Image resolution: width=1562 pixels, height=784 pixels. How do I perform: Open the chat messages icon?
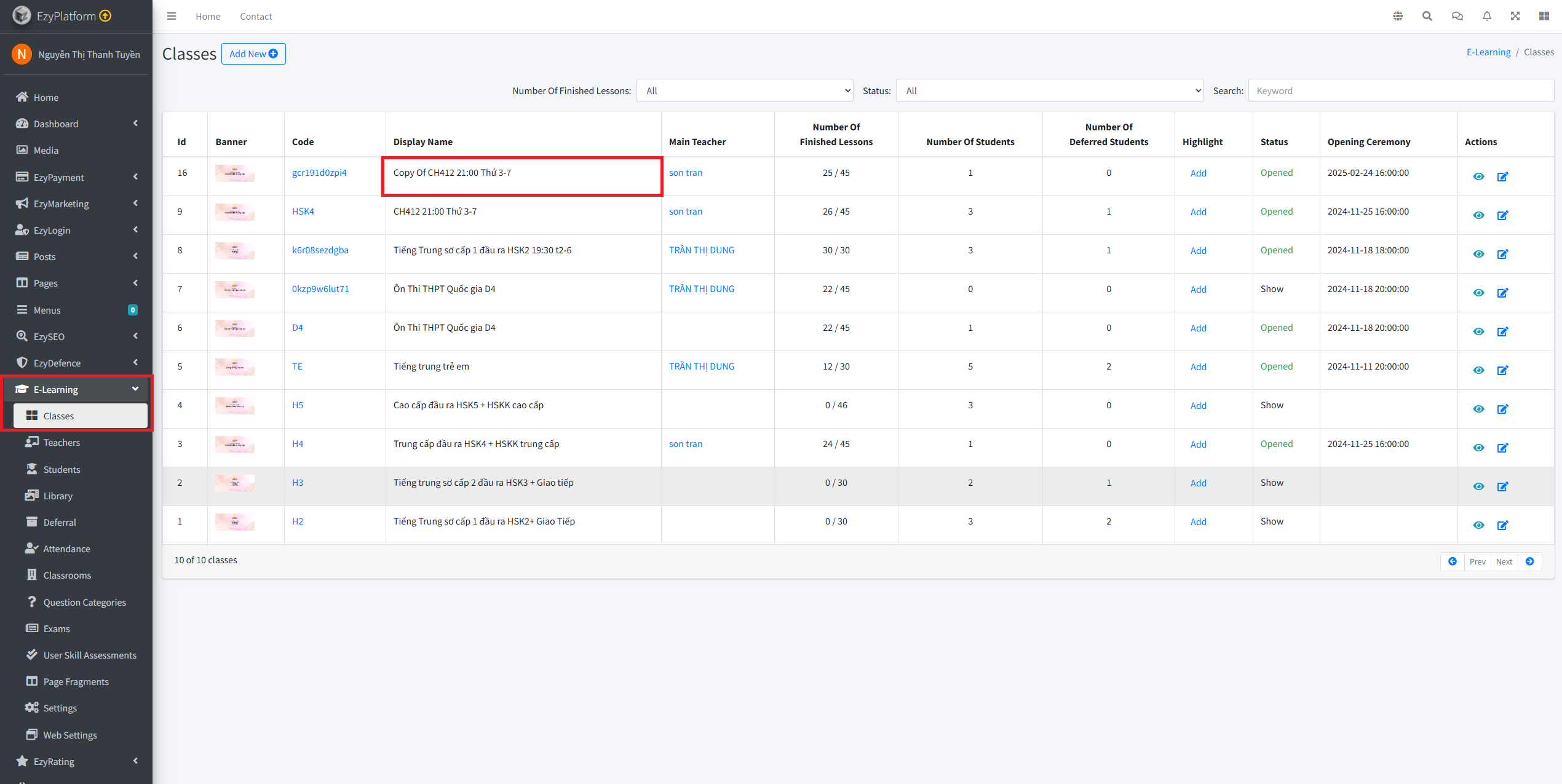click(x=1457, y=17)
